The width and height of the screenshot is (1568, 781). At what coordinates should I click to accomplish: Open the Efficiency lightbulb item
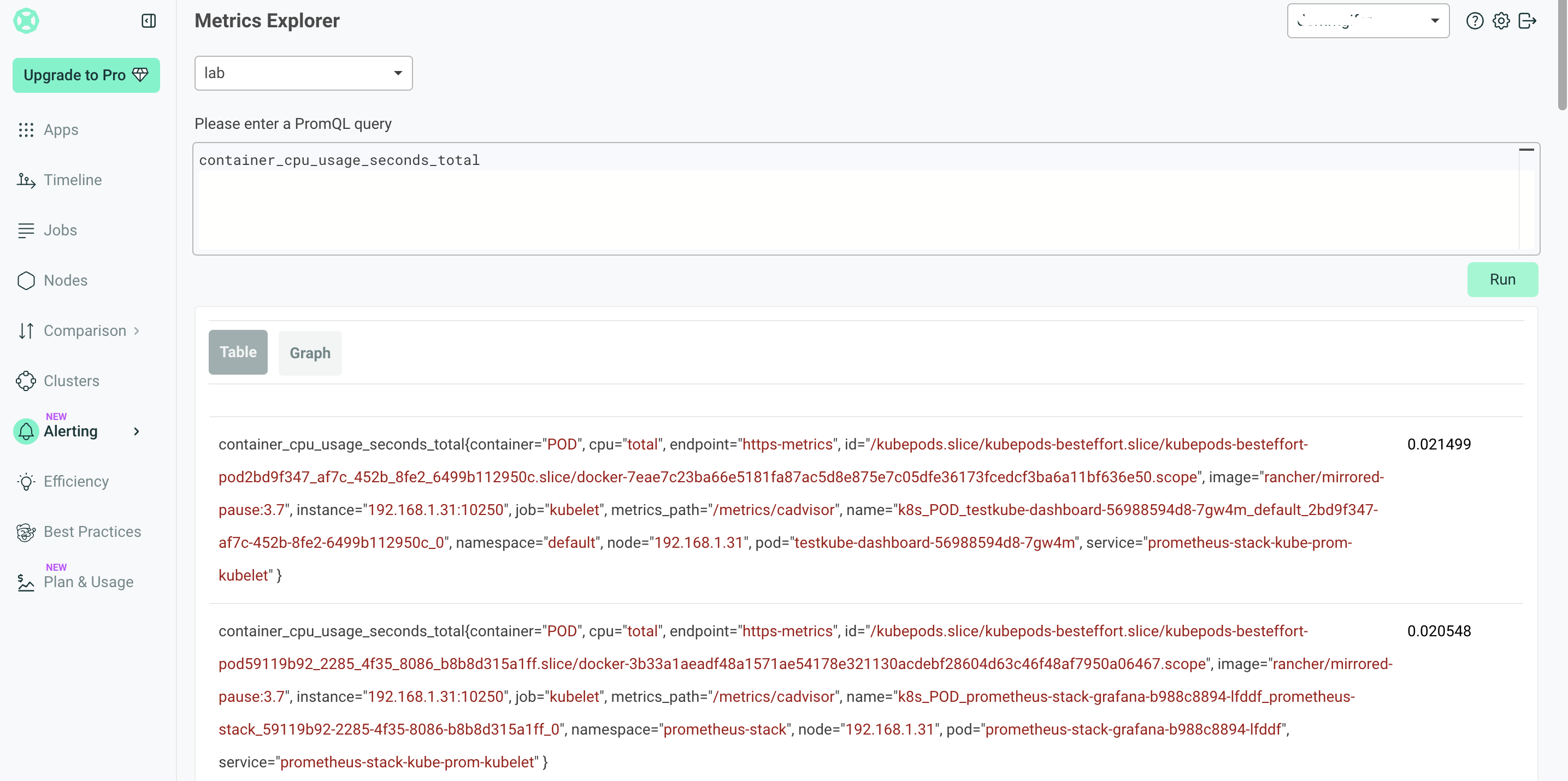(26, 481)
